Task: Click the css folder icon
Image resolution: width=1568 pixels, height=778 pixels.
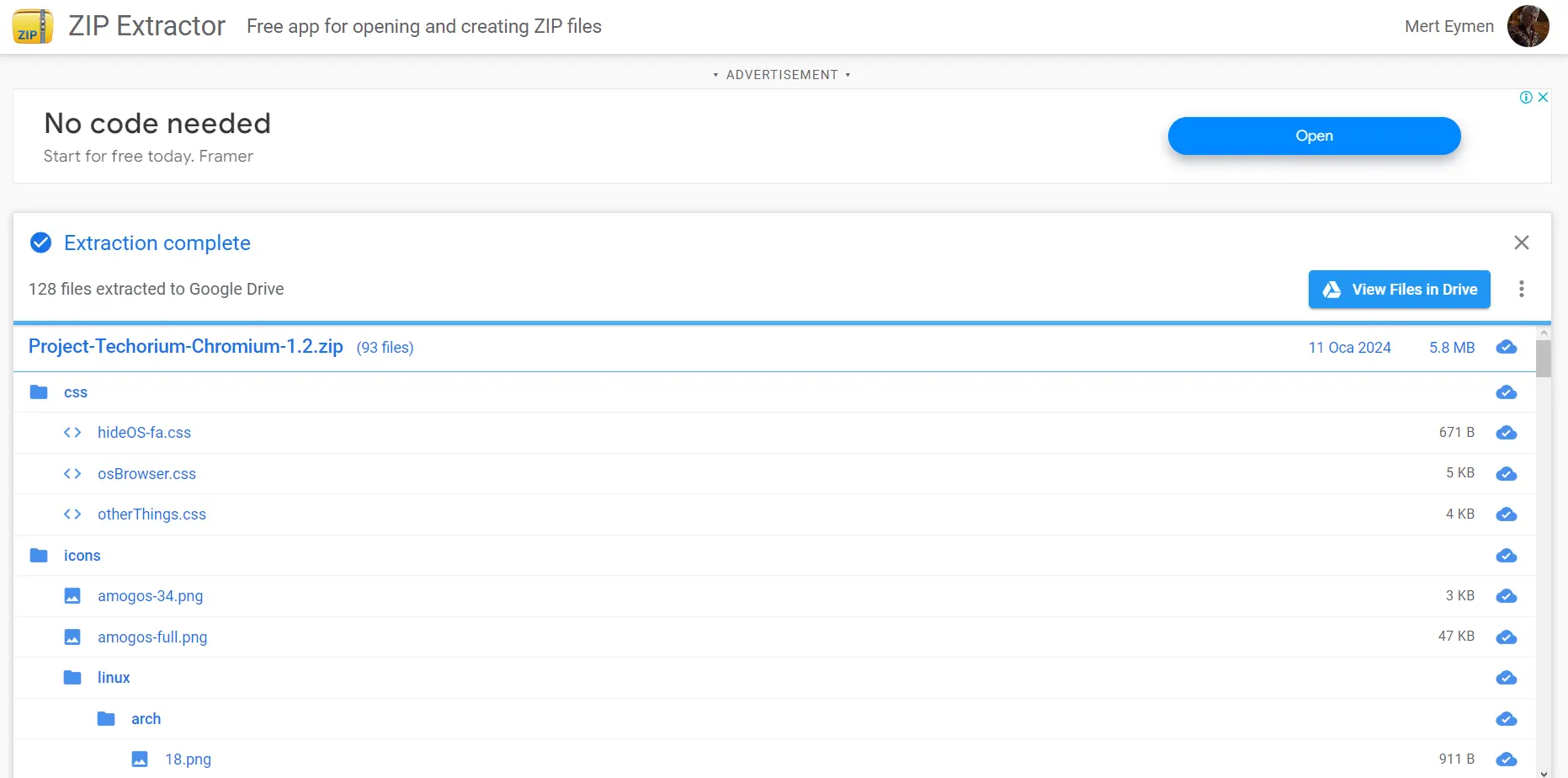Action: click(x=39, y=392)
